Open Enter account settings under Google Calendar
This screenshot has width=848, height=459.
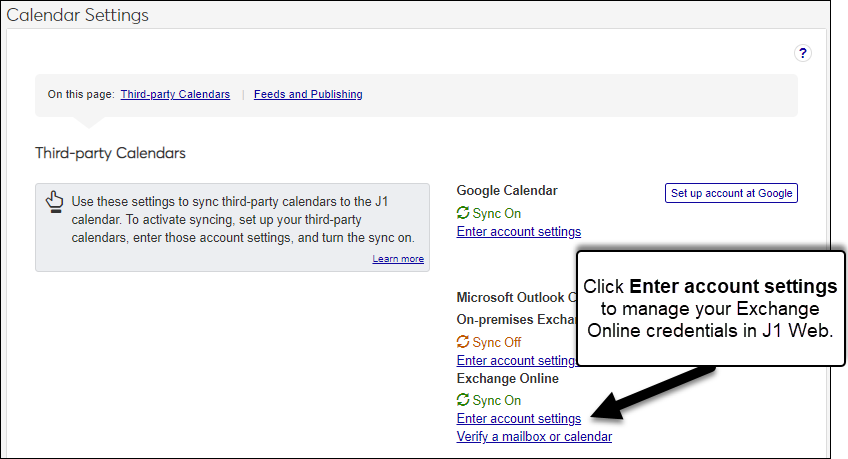[x=518, y=232]
